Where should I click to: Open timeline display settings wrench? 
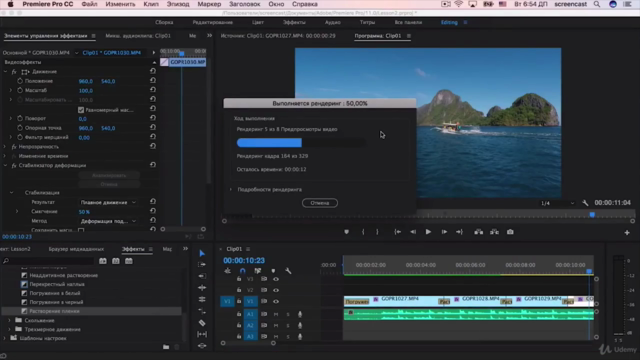coord(288,271)
